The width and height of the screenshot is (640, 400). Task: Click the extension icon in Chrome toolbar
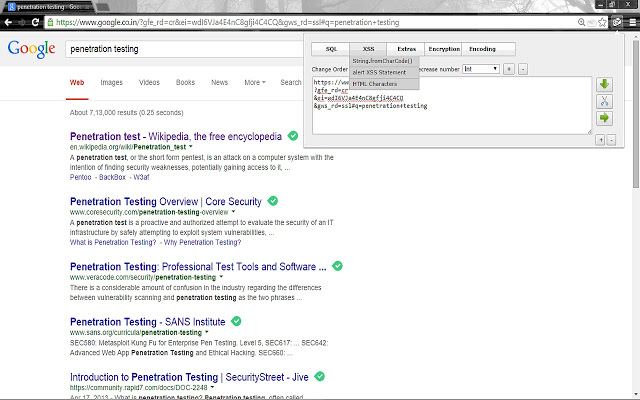pyautogui.click(x=617, y=22)
